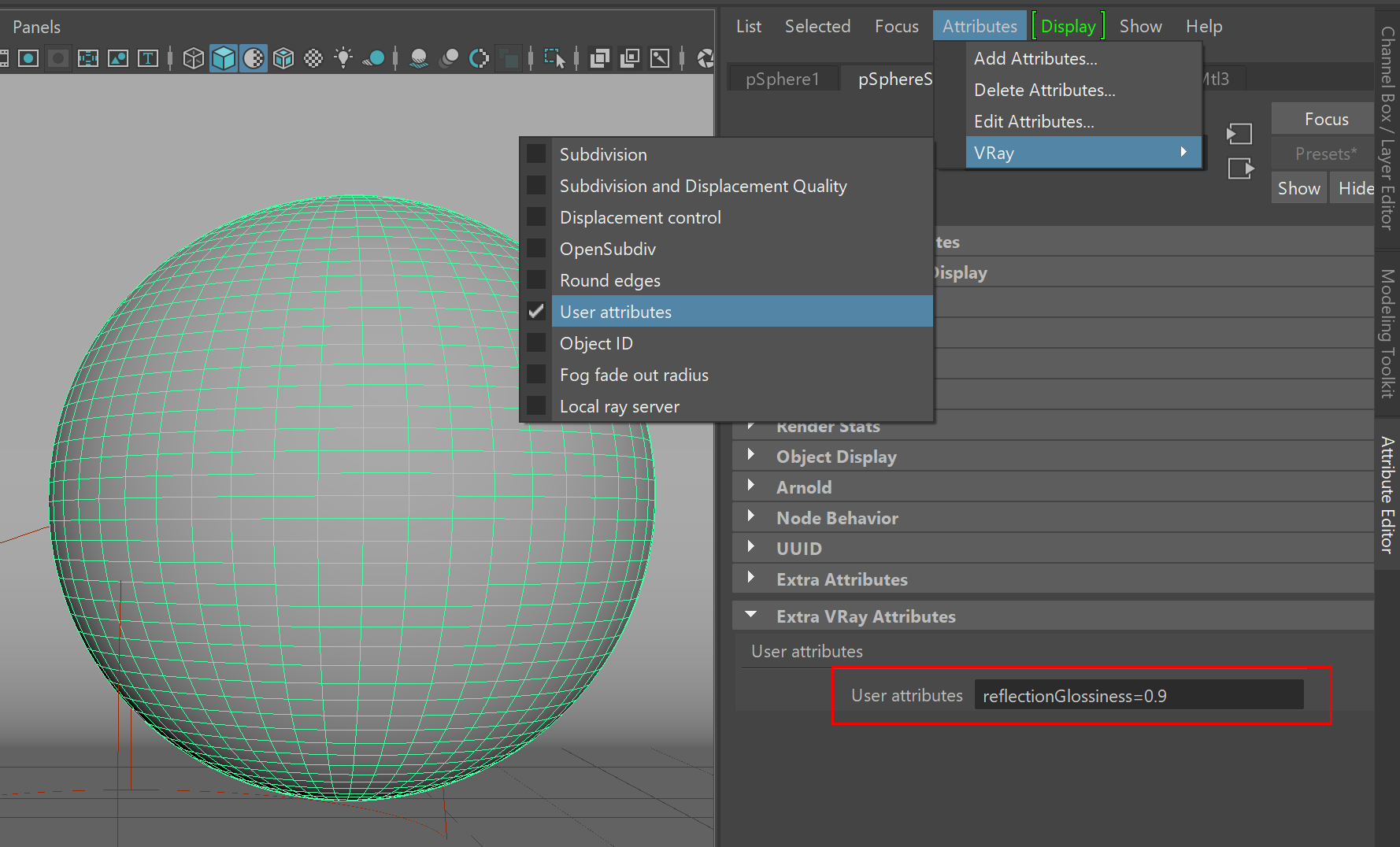Toggle depth of field icon
The height and width of the screenshot is (847, 1400).
coord(510,58)
